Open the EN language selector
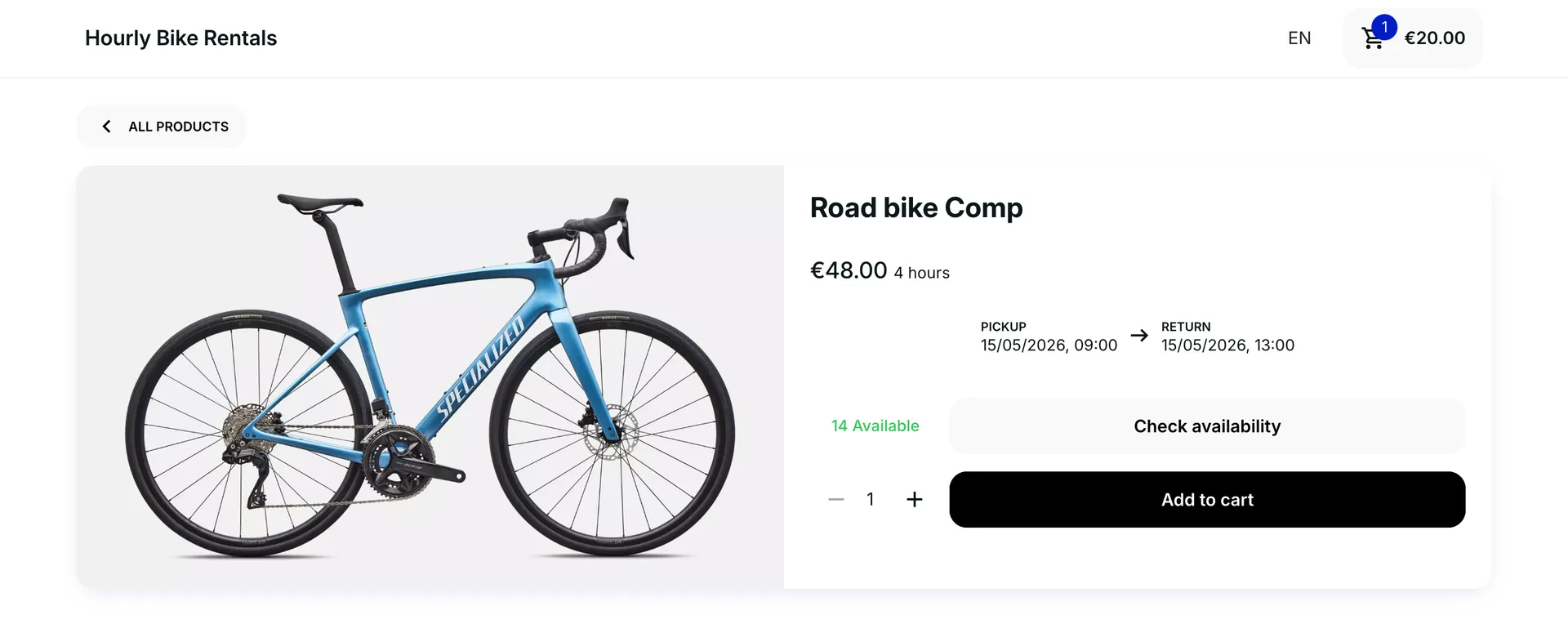 (x=1299, y=38)
